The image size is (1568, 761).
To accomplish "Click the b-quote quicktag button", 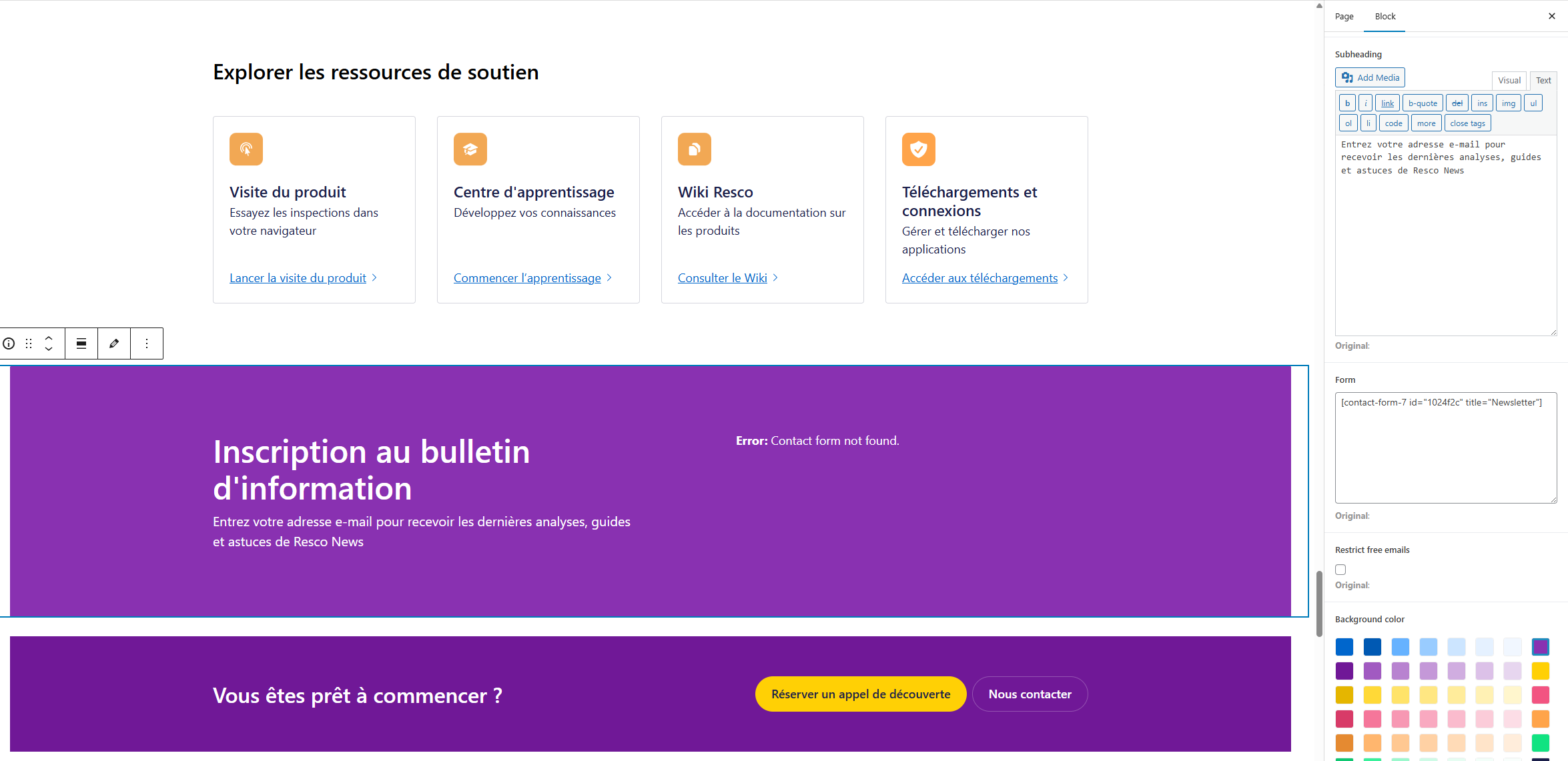I will (1423, 103).
